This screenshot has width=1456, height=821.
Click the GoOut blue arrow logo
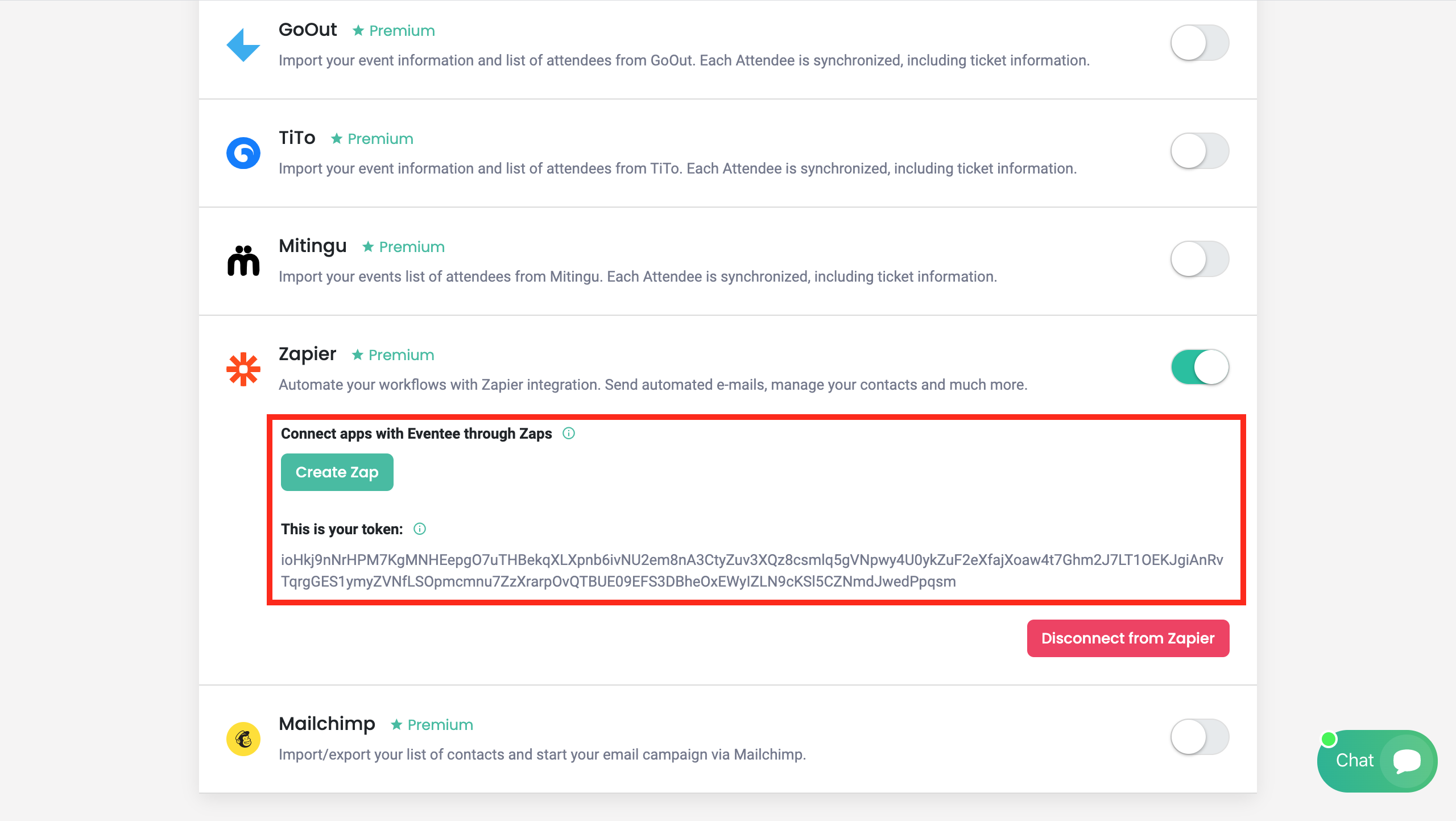243,45
